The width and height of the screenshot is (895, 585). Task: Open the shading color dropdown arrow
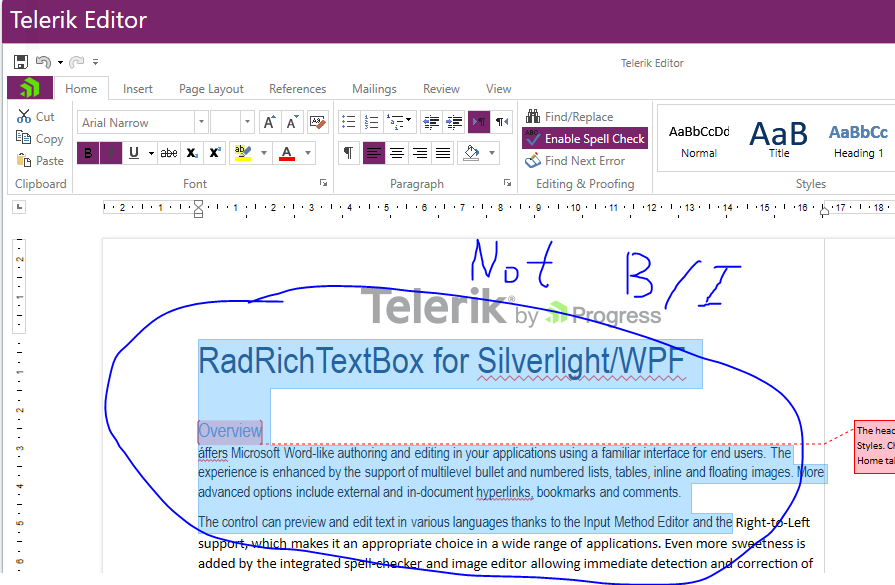click(x=492, y=153)
